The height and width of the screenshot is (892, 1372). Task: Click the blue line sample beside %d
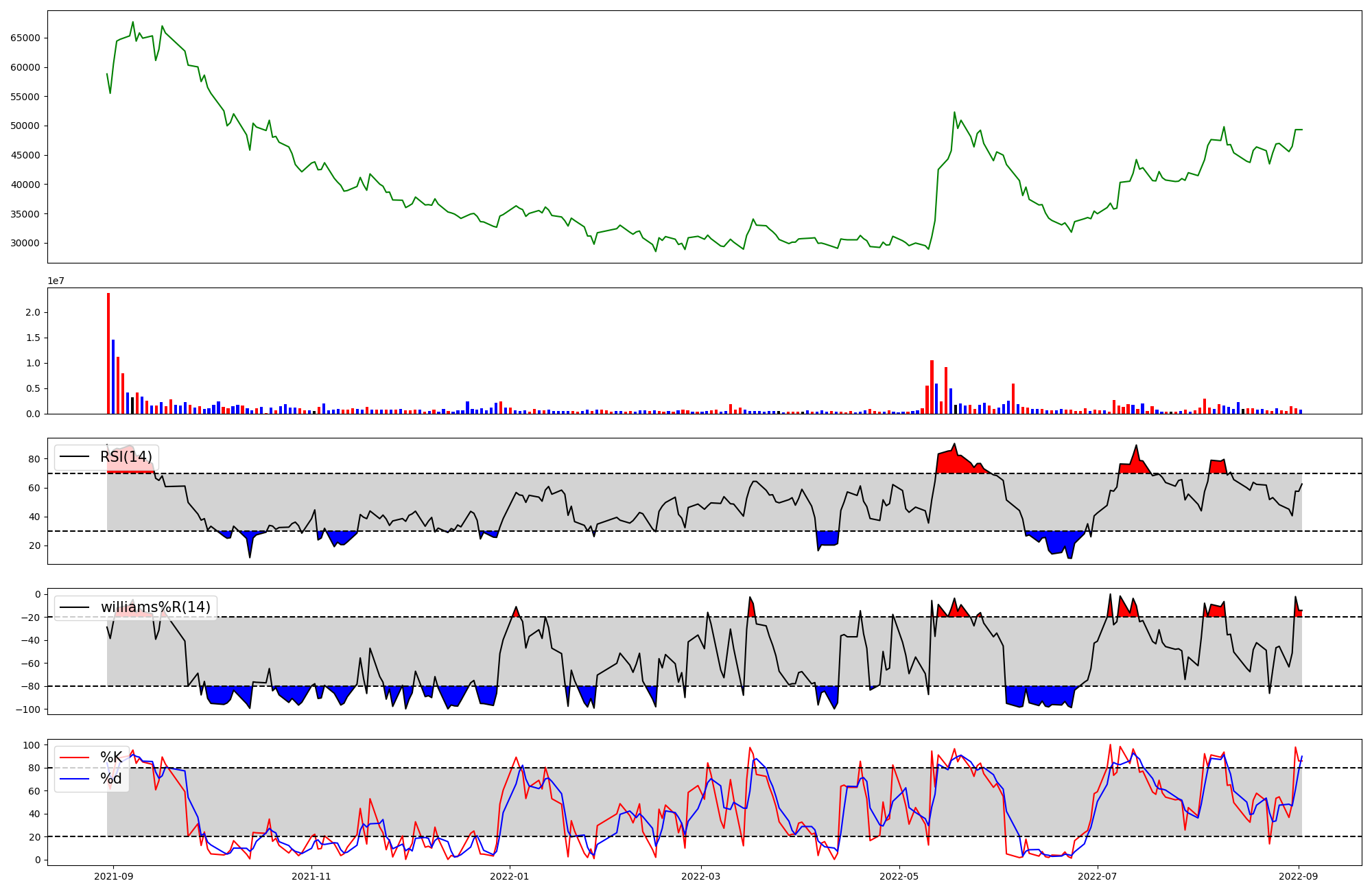(75, 779)
